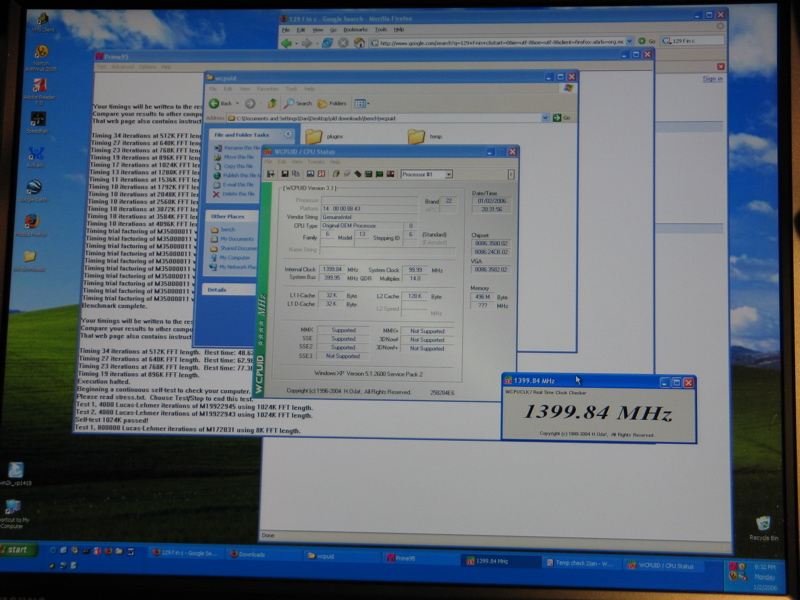800x600 pixels.
Task: Click Go button beside Explorer address bar
Action: pyautogui.click(x=561, y=118)
